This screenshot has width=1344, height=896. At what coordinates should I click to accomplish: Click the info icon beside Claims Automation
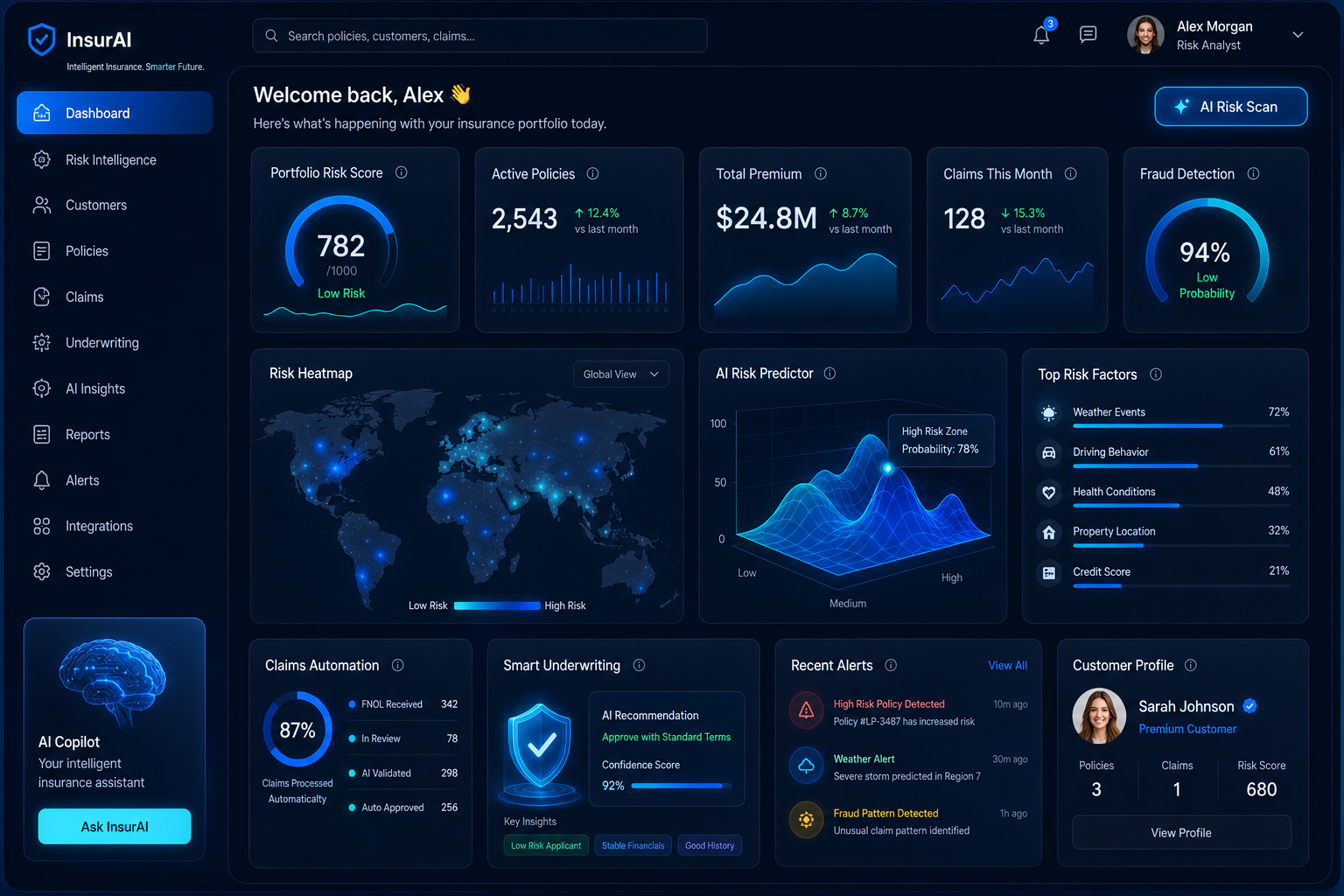(398, 665)
